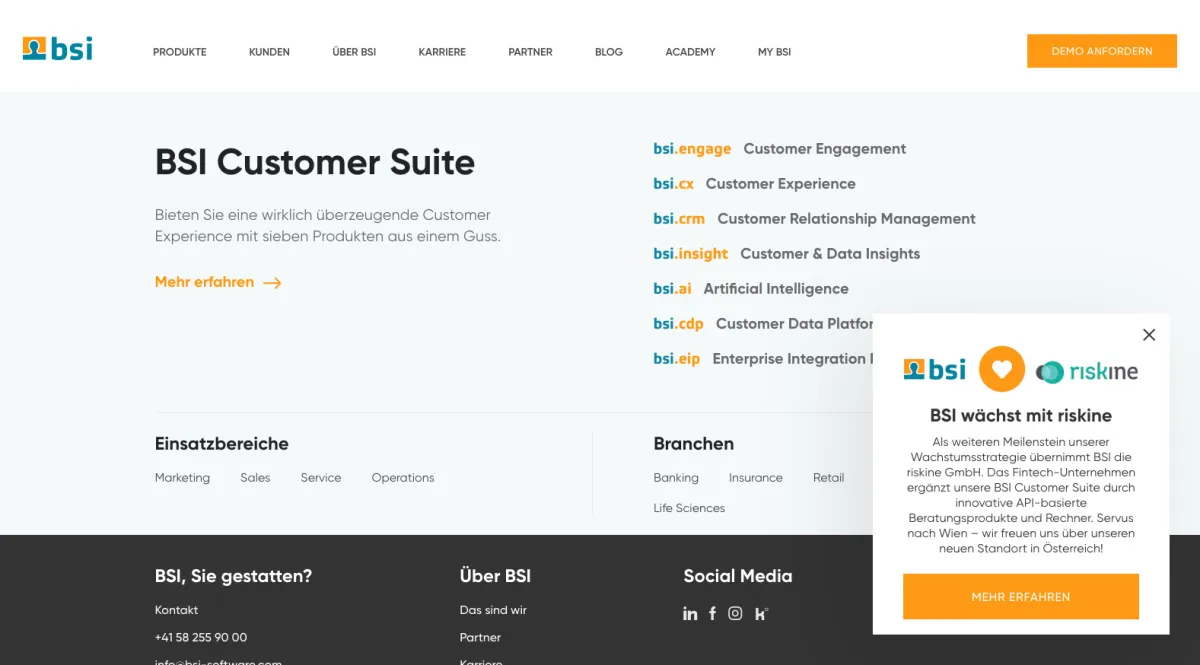Open the Produkte menu
This screenshot has height=665, width=1200.
pyautogui.click(x=180, y=52)
